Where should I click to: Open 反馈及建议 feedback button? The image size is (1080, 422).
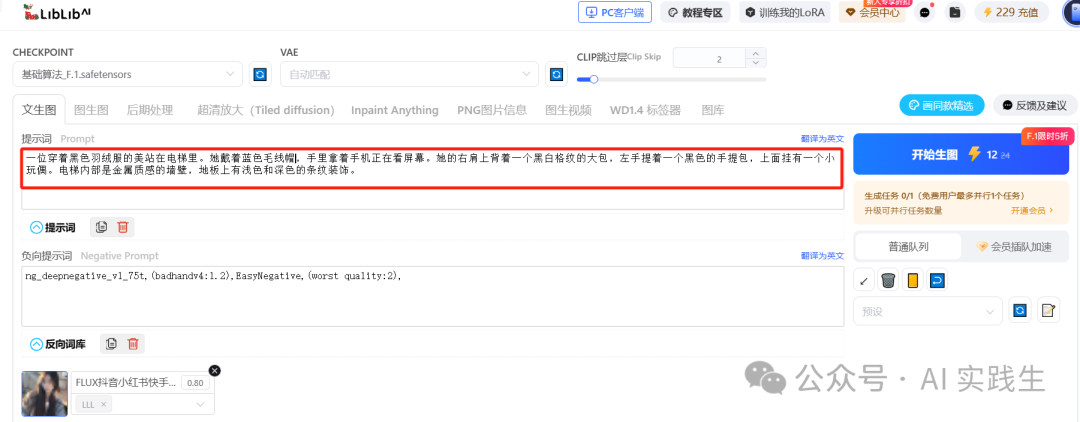1035,105
